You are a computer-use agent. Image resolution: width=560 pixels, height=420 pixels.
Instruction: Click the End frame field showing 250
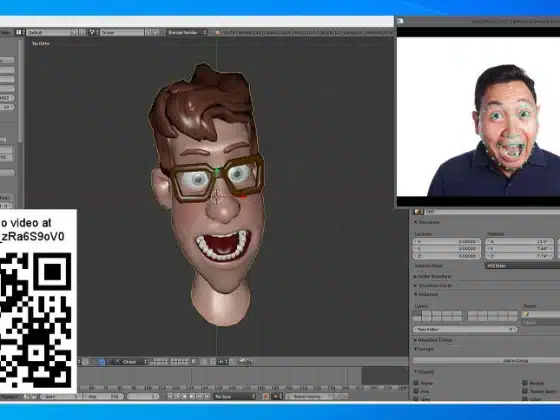(x=103, y=396)
